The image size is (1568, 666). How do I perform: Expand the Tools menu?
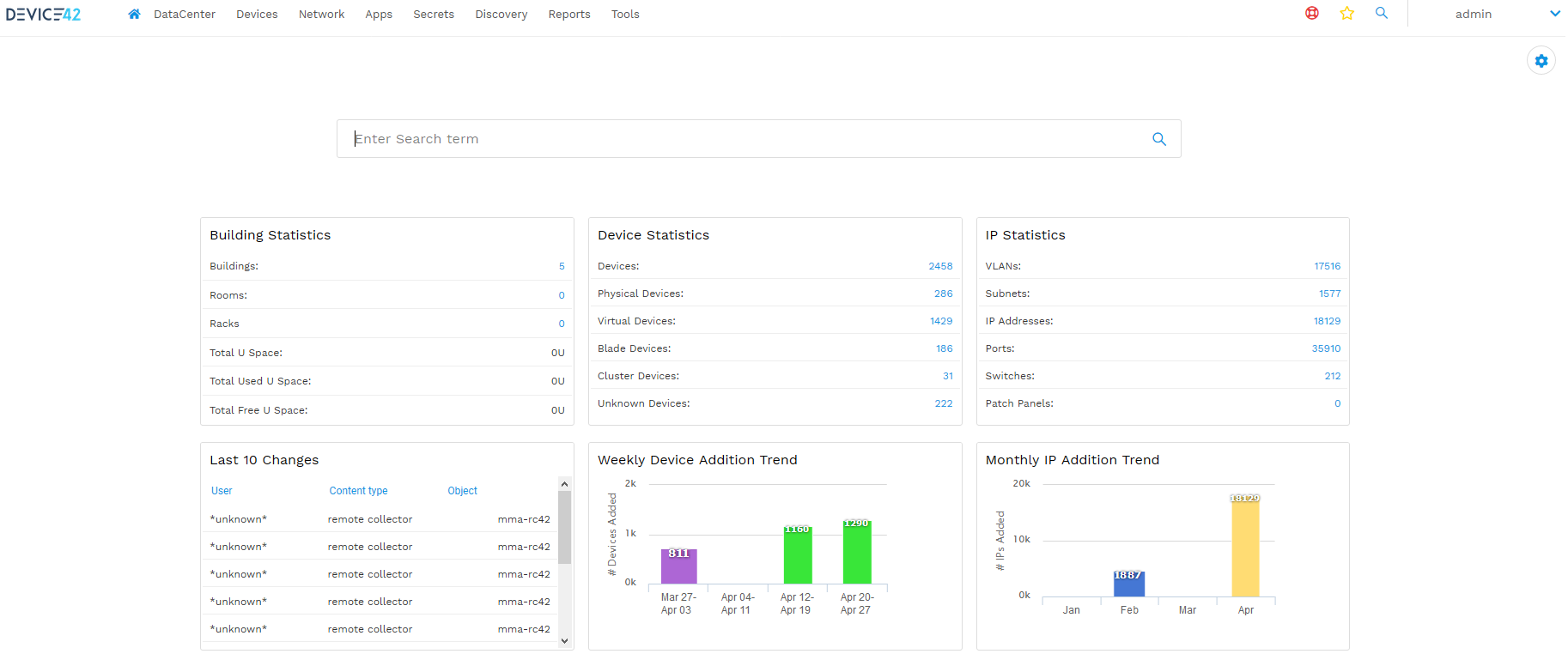pyautogui.click(x=625, y=15)
